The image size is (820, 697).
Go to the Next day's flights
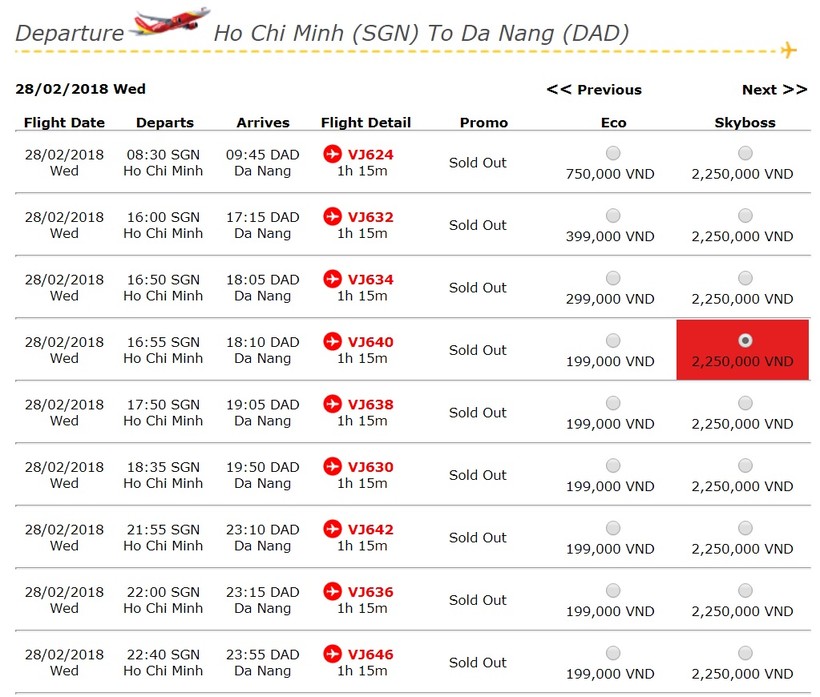(774, 90)
